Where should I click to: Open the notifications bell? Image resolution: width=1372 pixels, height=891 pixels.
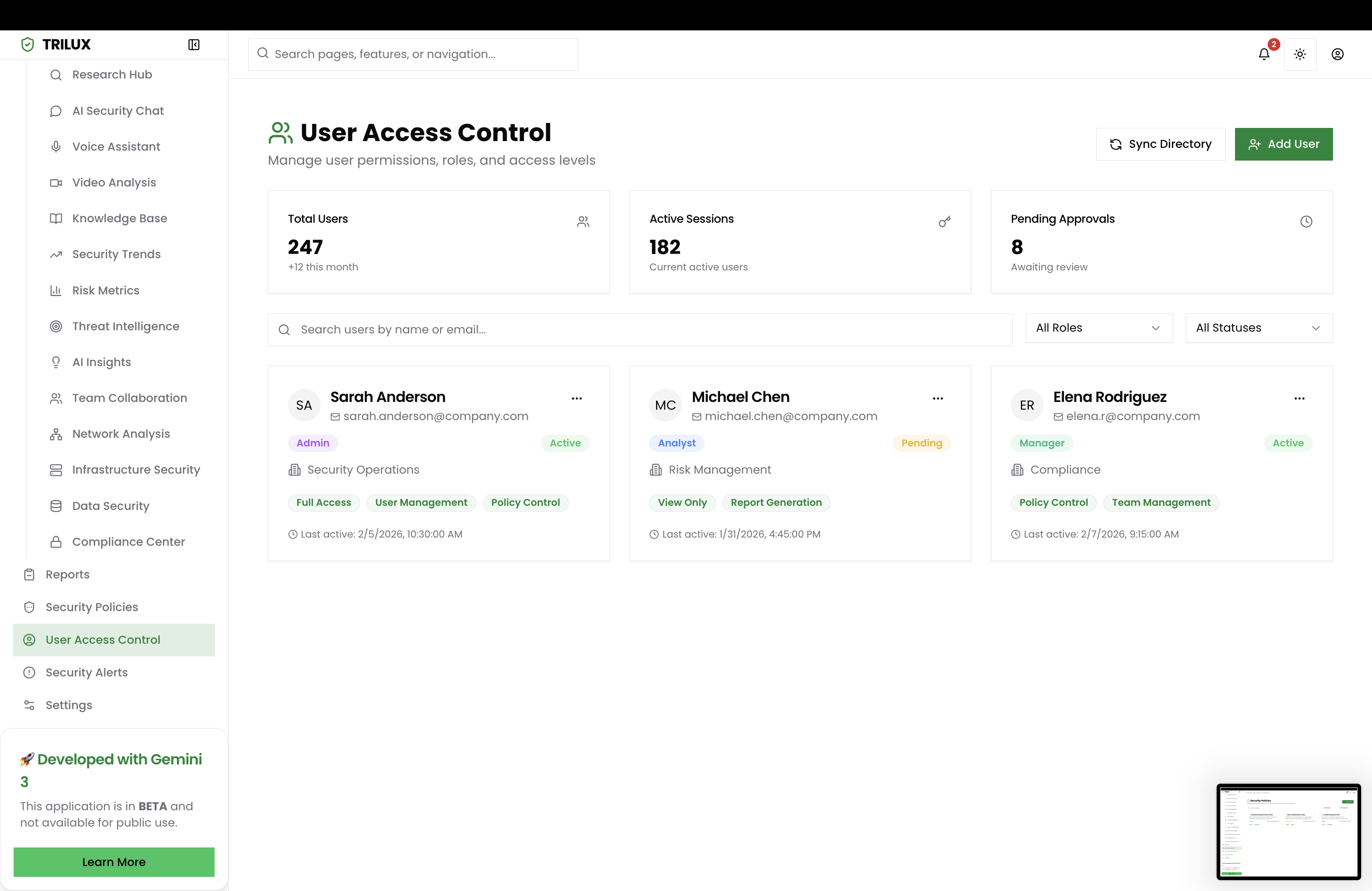[1264, 54]
